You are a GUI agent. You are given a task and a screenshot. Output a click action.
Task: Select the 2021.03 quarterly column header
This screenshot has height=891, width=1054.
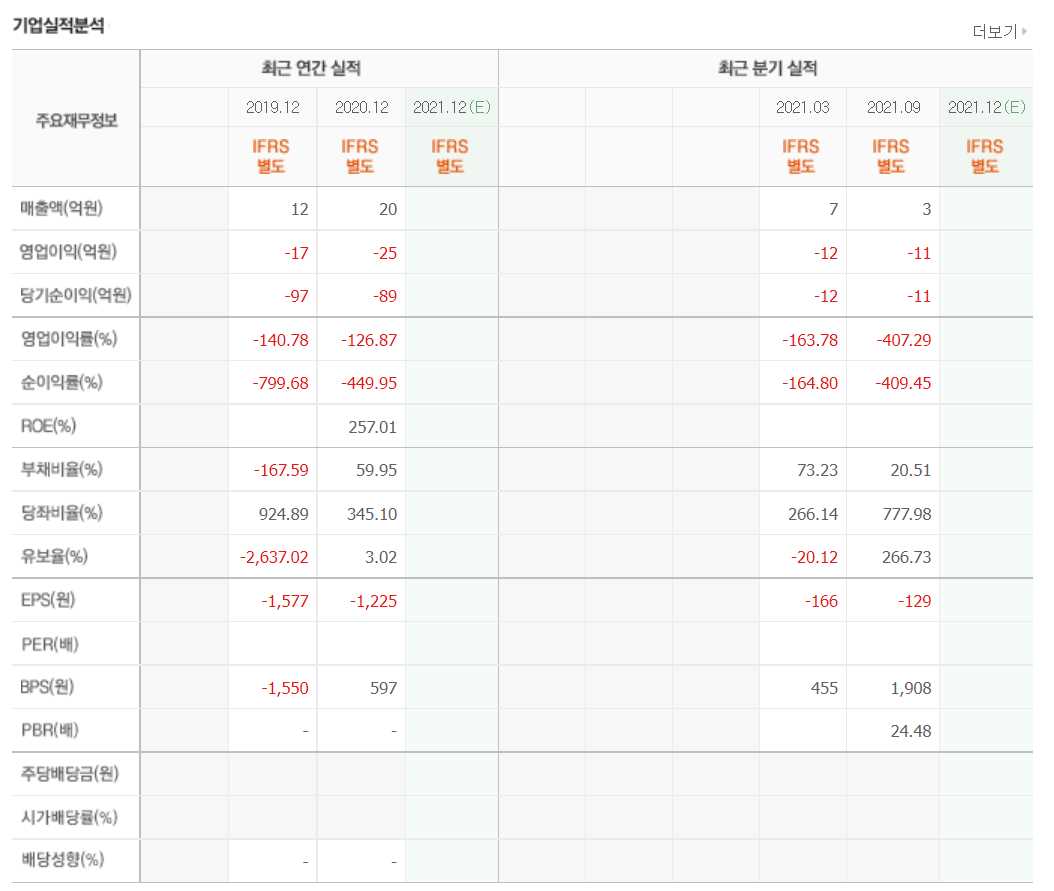(x=804, y=107)
